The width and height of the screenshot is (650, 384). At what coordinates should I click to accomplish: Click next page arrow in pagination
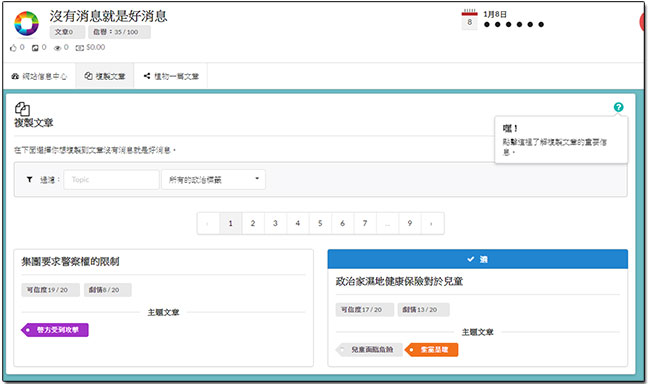click(x=432, y=224)
